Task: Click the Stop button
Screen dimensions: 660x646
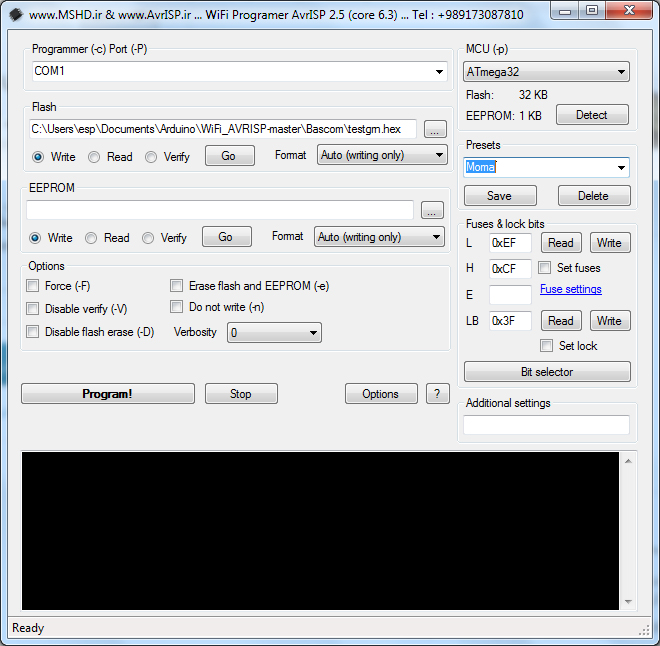Action: [241, 393]
